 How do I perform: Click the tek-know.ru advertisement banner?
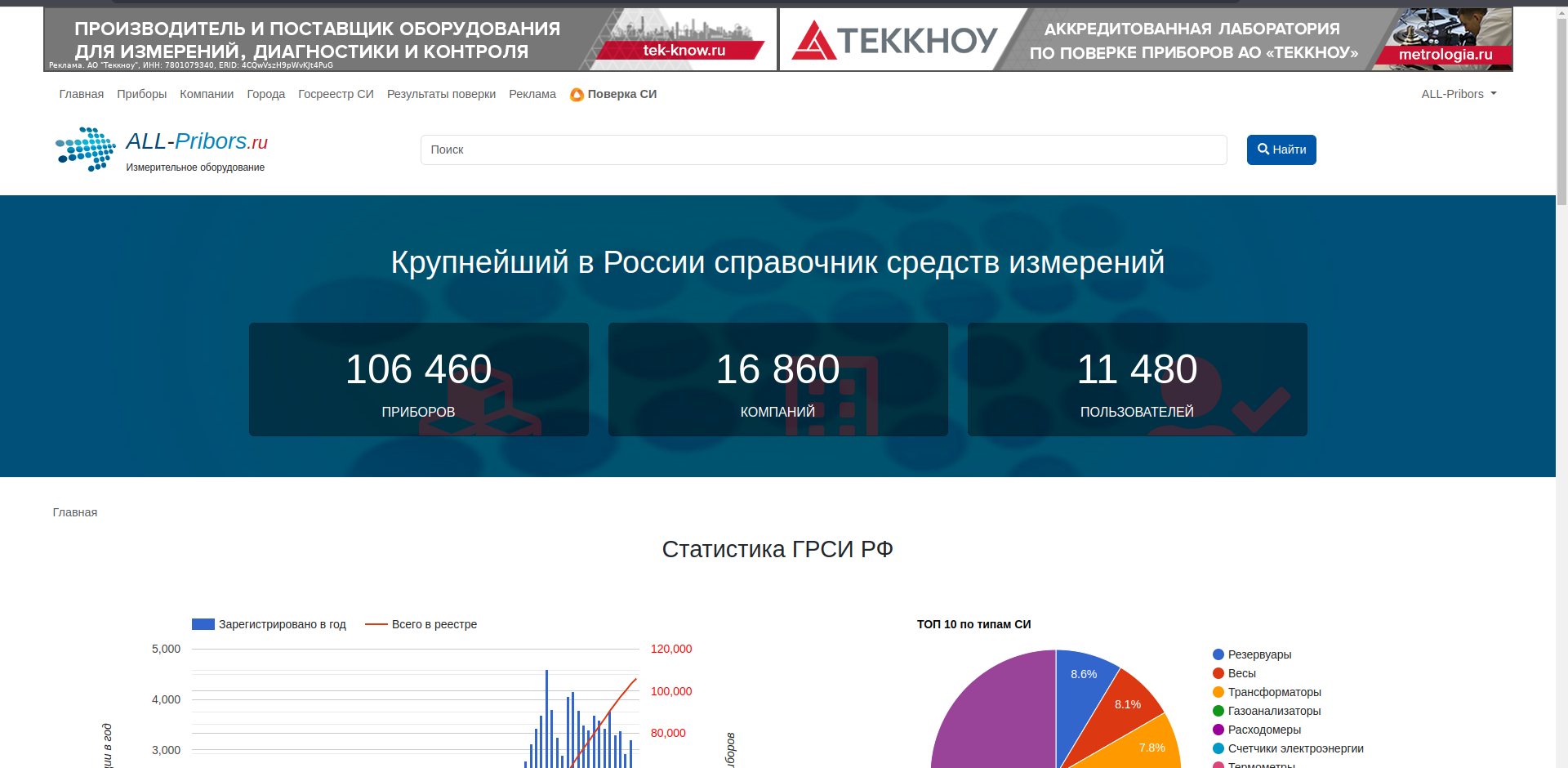pyautogui.click(x=410, y=39)
